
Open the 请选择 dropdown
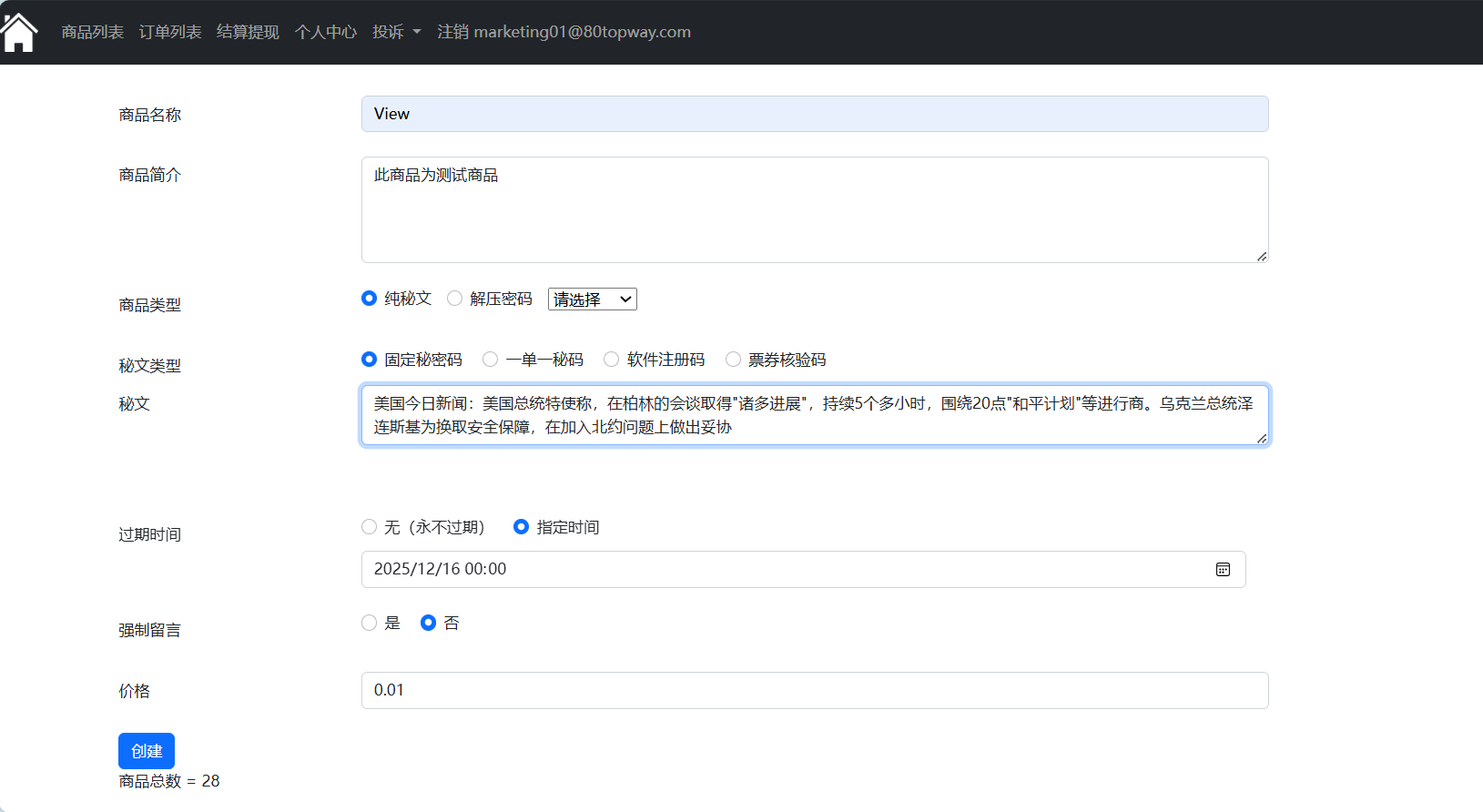(x=592, y=299)
